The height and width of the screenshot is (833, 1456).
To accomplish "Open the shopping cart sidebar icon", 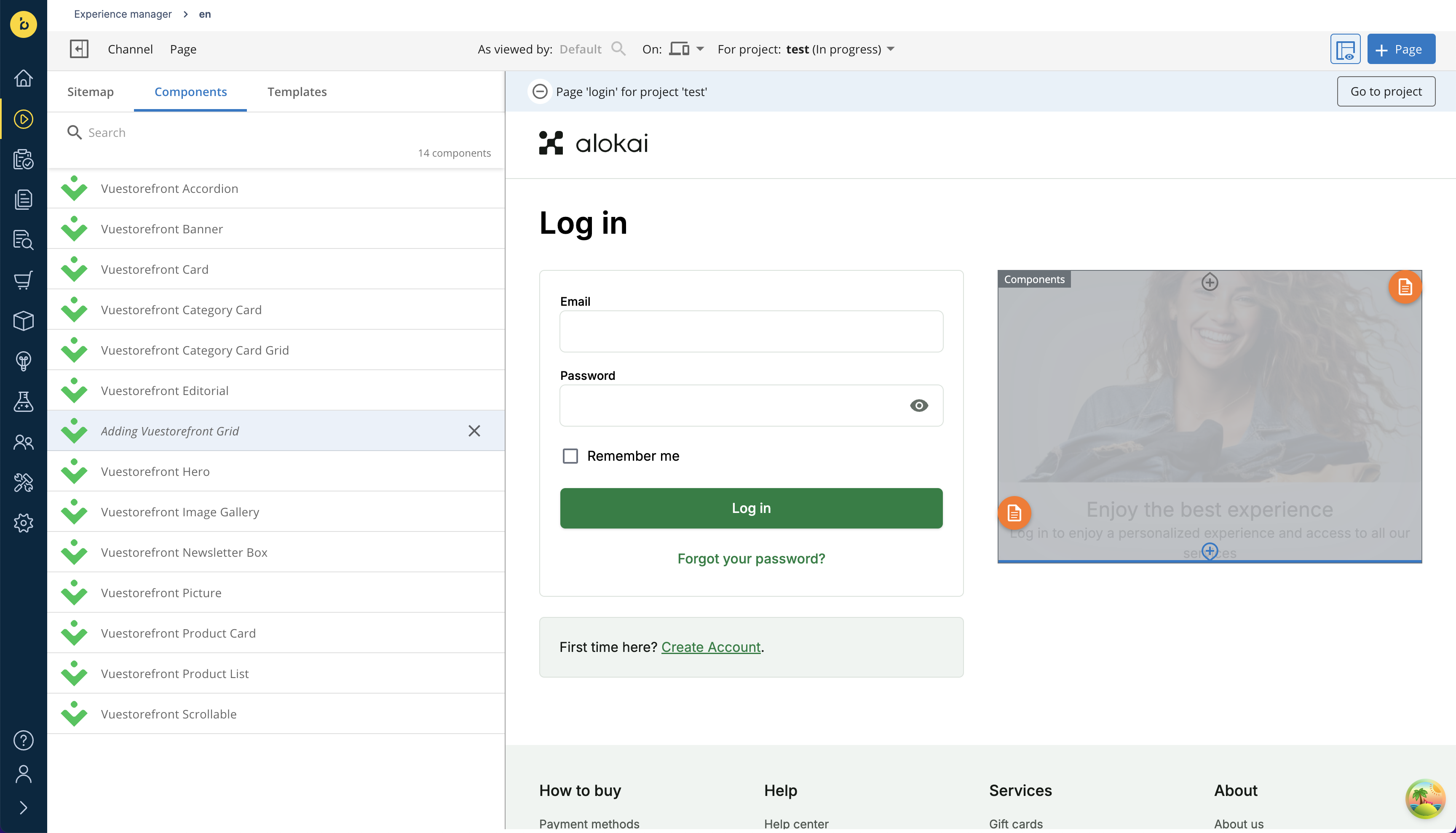I will (x=24, y=280).
